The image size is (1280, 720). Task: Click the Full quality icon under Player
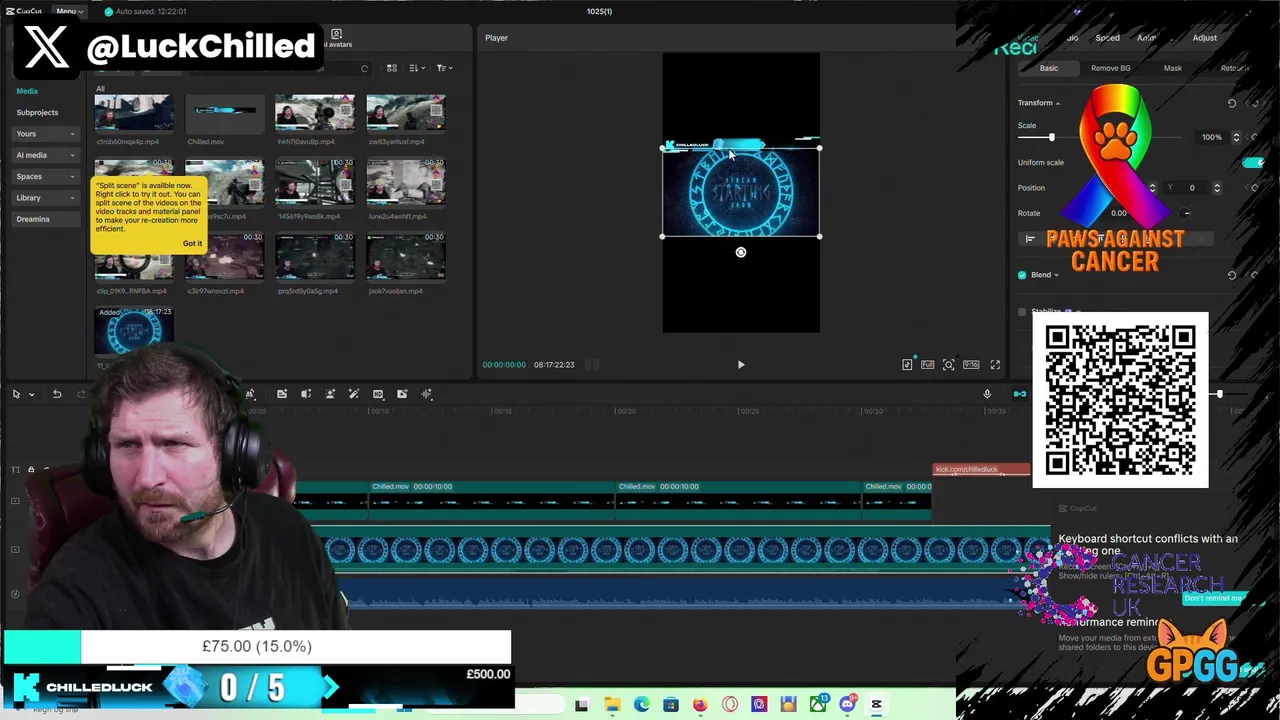coord(927,365)
